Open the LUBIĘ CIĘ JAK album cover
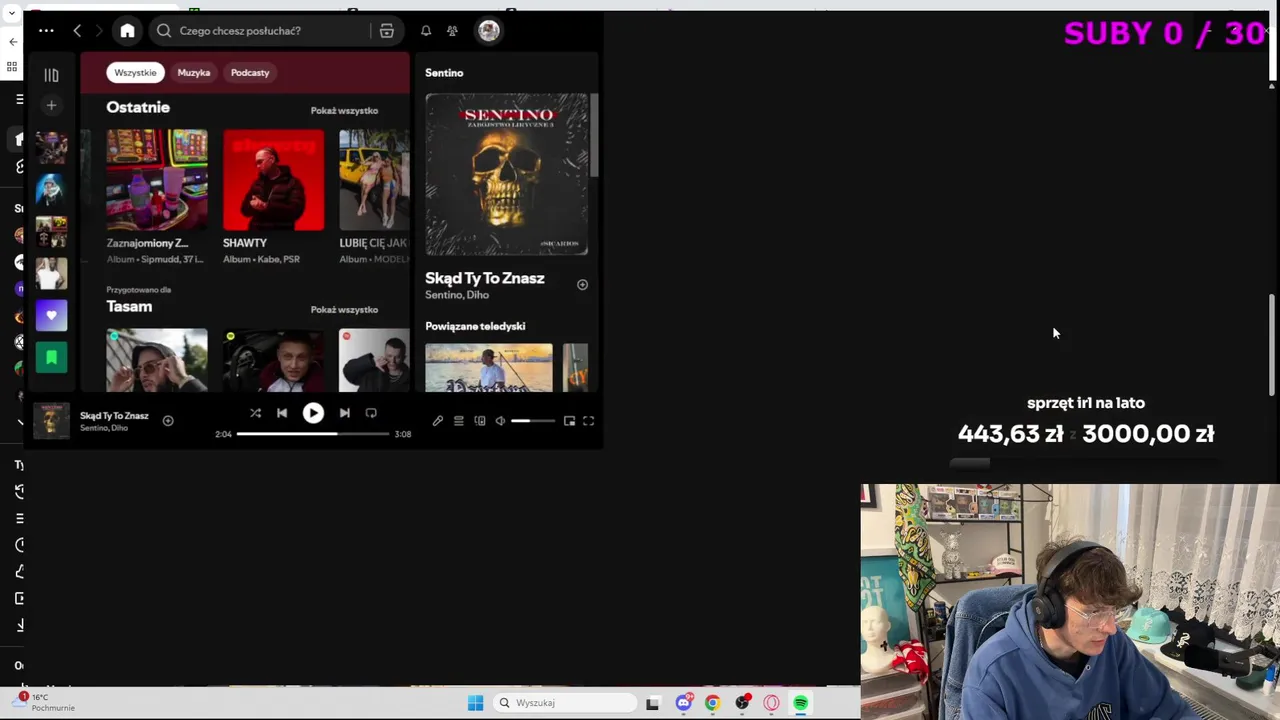 point(374,180)
